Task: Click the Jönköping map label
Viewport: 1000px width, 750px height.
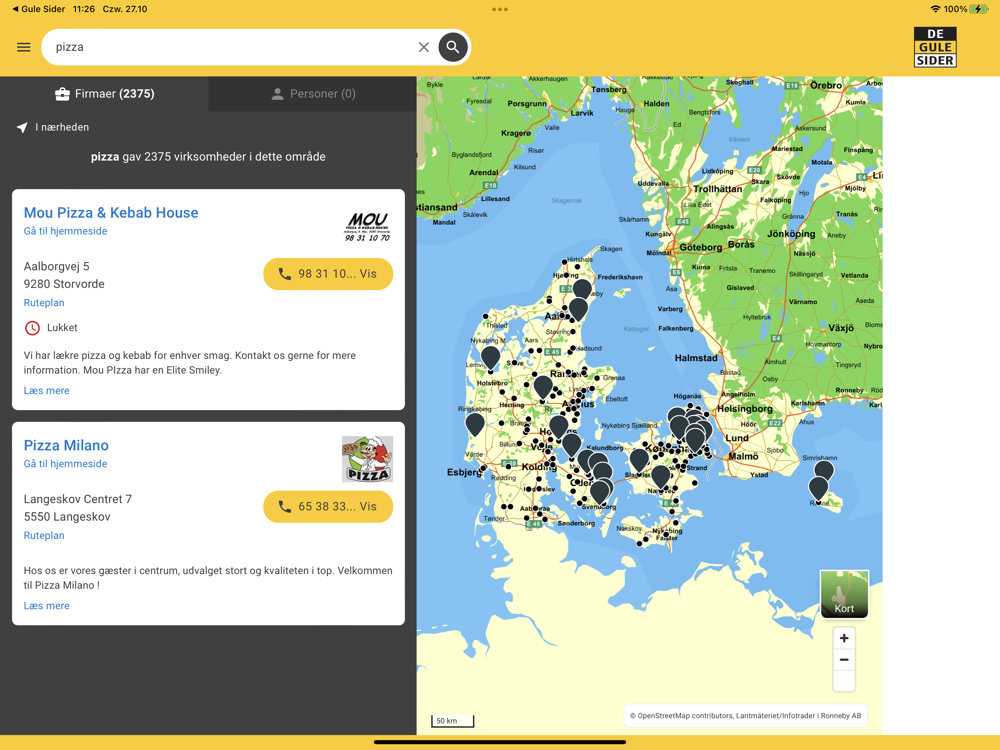Action: click(x=791, y=233)
